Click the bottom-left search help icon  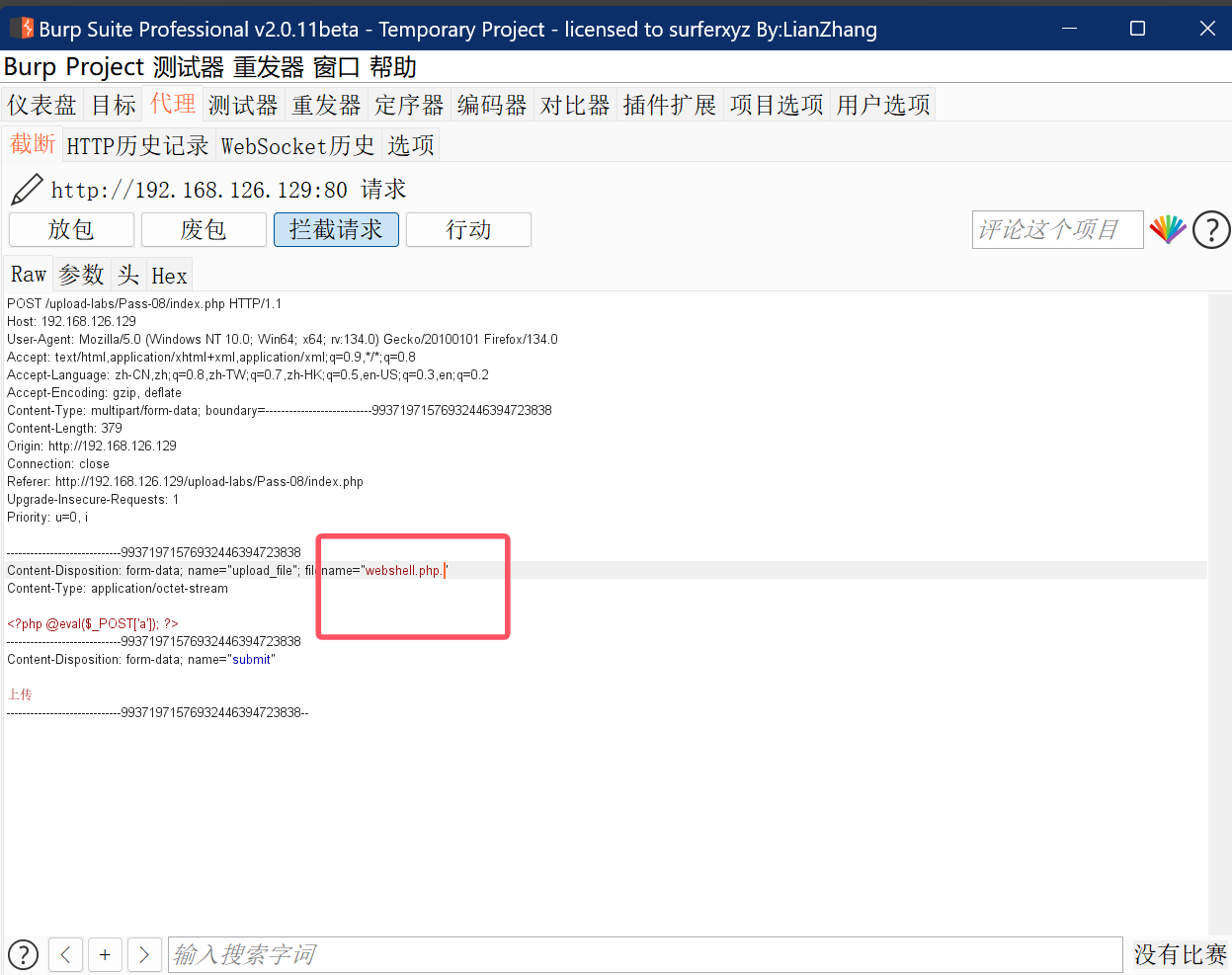(23, 954)
